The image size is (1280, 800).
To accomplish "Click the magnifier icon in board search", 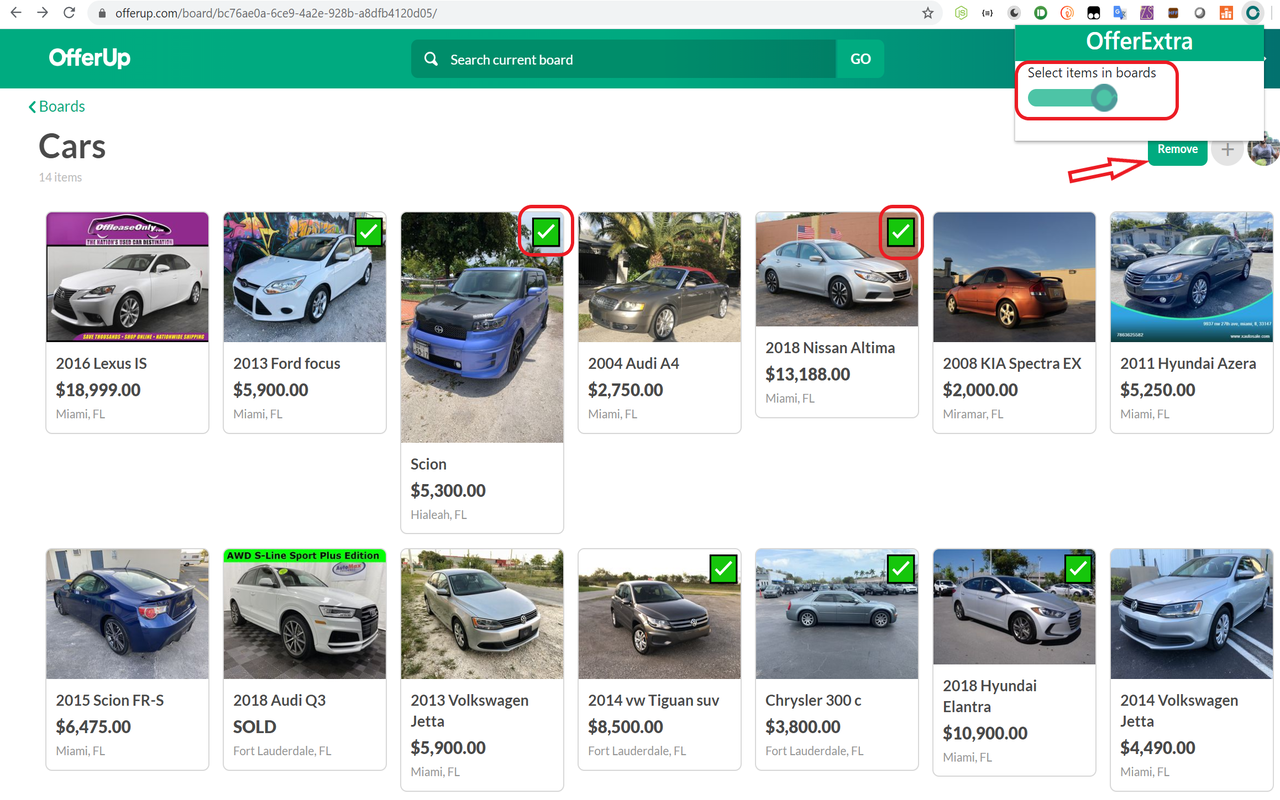I will point(431,59).
